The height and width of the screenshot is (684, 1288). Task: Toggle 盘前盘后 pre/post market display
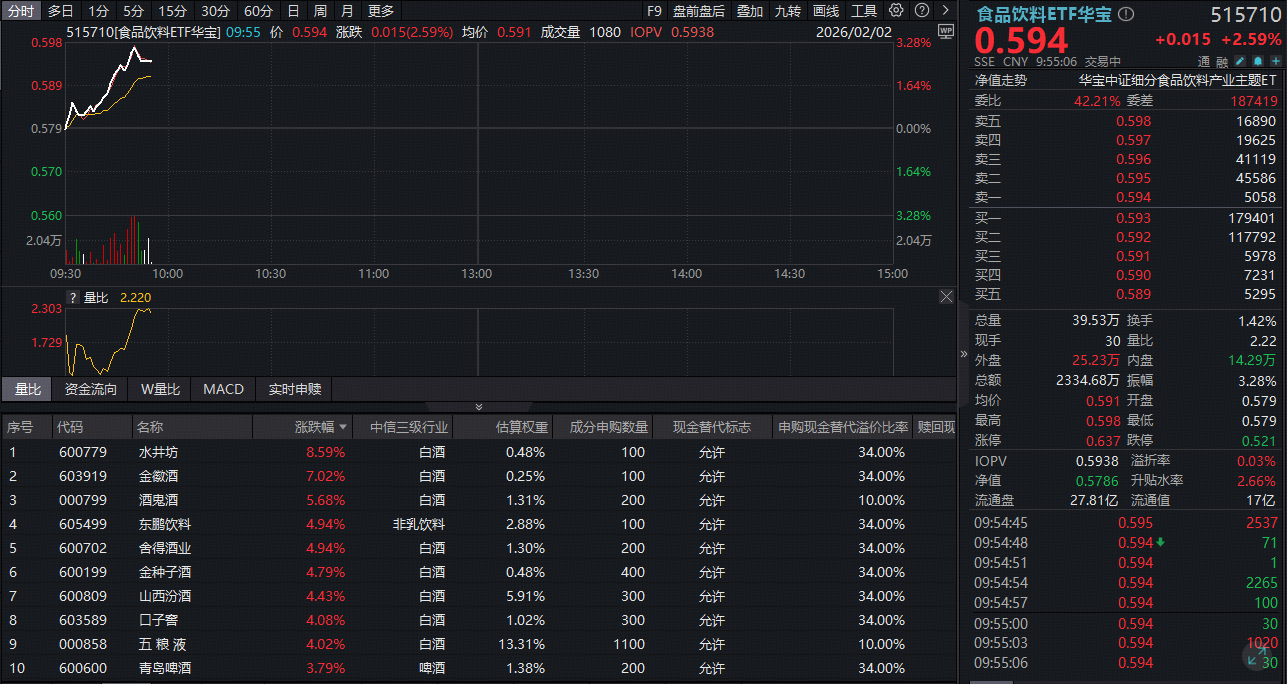pos(699,11)
